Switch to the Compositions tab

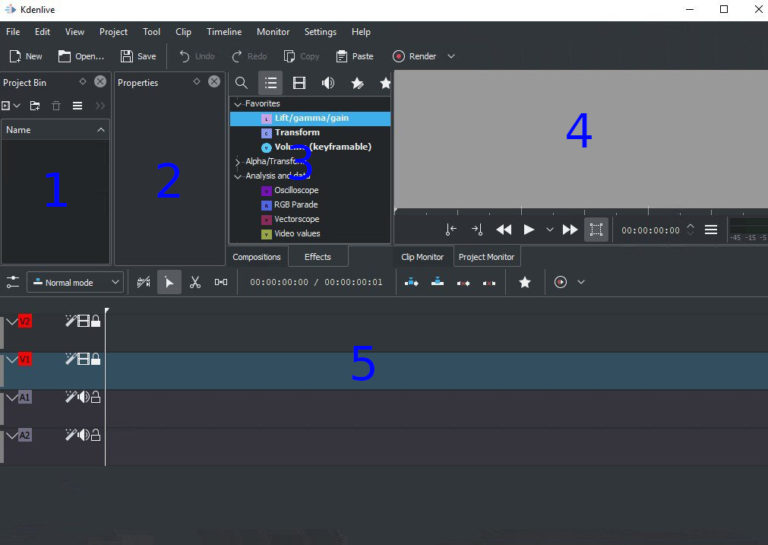pyautogui.click(x=257, y=257)
